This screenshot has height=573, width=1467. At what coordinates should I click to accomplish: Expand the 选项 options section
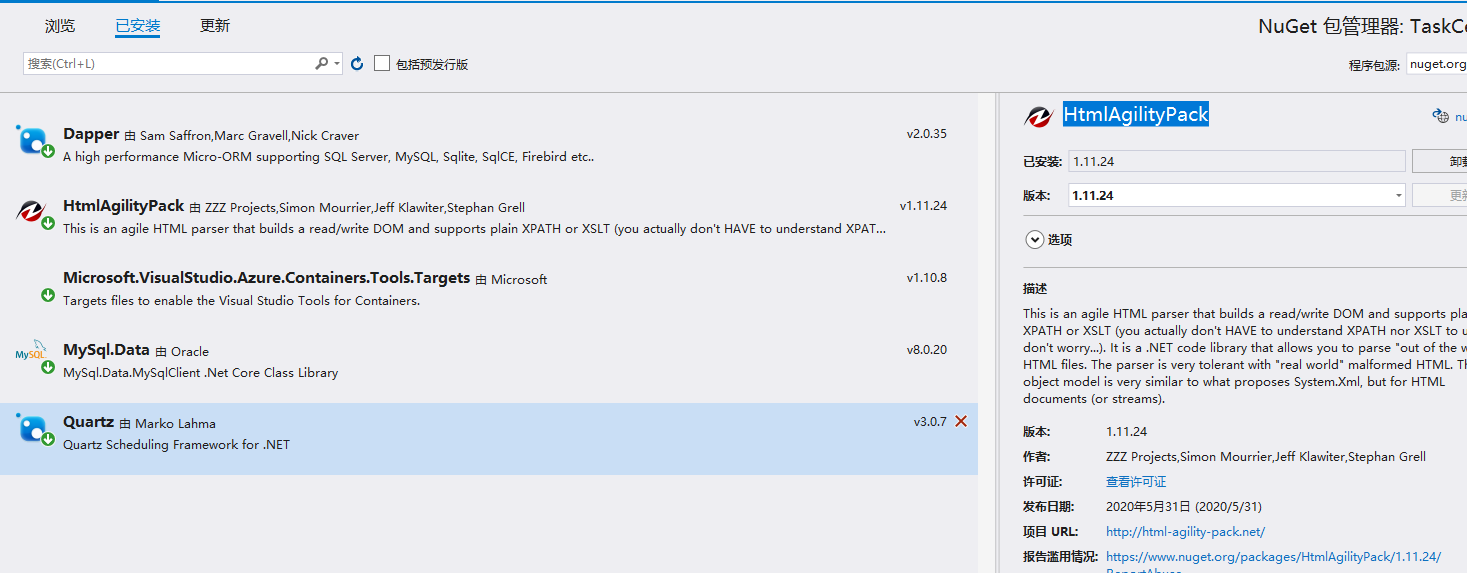point(1049,240)
